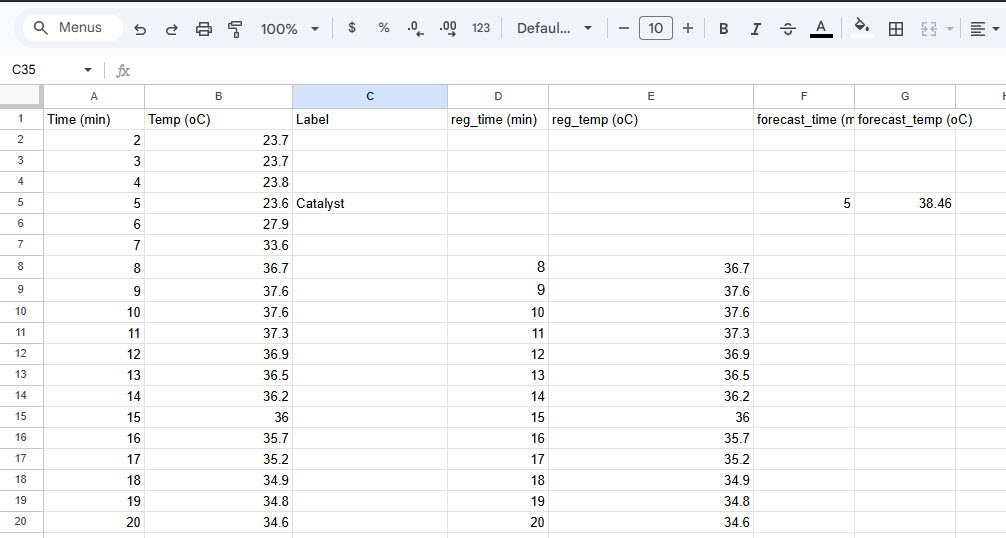The image size is (1006, 538).
Task: Toggle strikethrough formatting
Action: pyautogui.click(x=788, y=29)
